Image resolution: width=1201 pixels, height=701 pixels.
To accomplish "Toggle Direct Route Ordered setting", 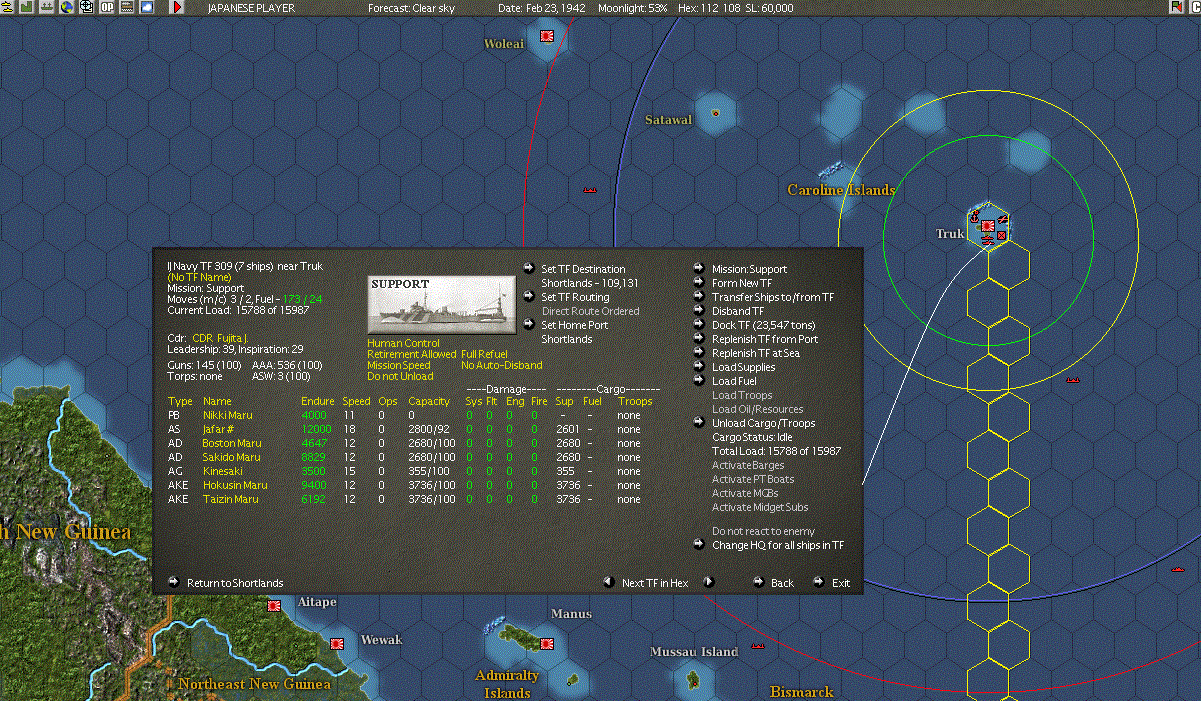I will point(590,311).
